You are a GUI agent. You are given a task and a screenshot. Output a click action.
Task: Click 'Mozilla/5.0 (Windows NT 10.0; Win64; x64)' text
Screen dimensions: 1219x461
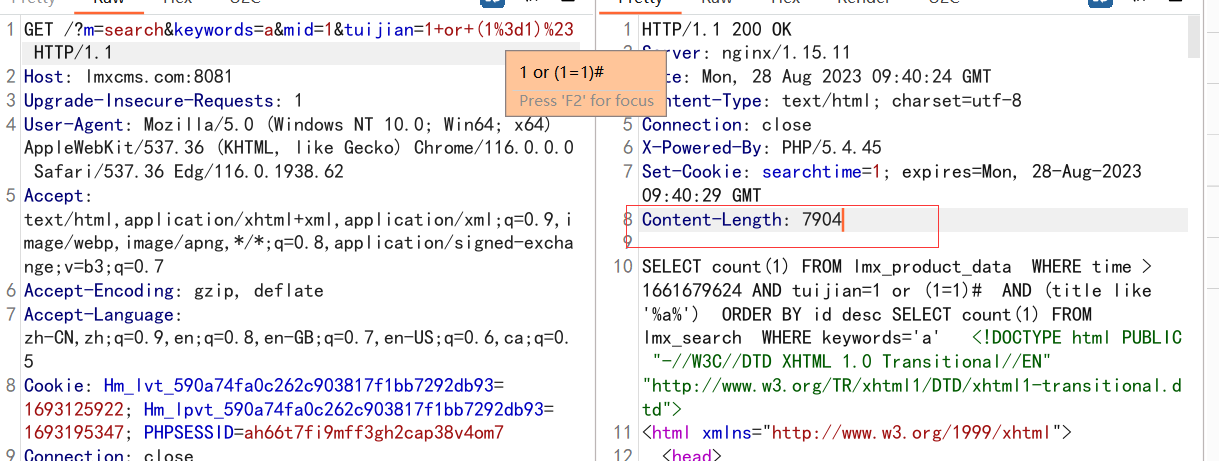(x=348, y=125)
